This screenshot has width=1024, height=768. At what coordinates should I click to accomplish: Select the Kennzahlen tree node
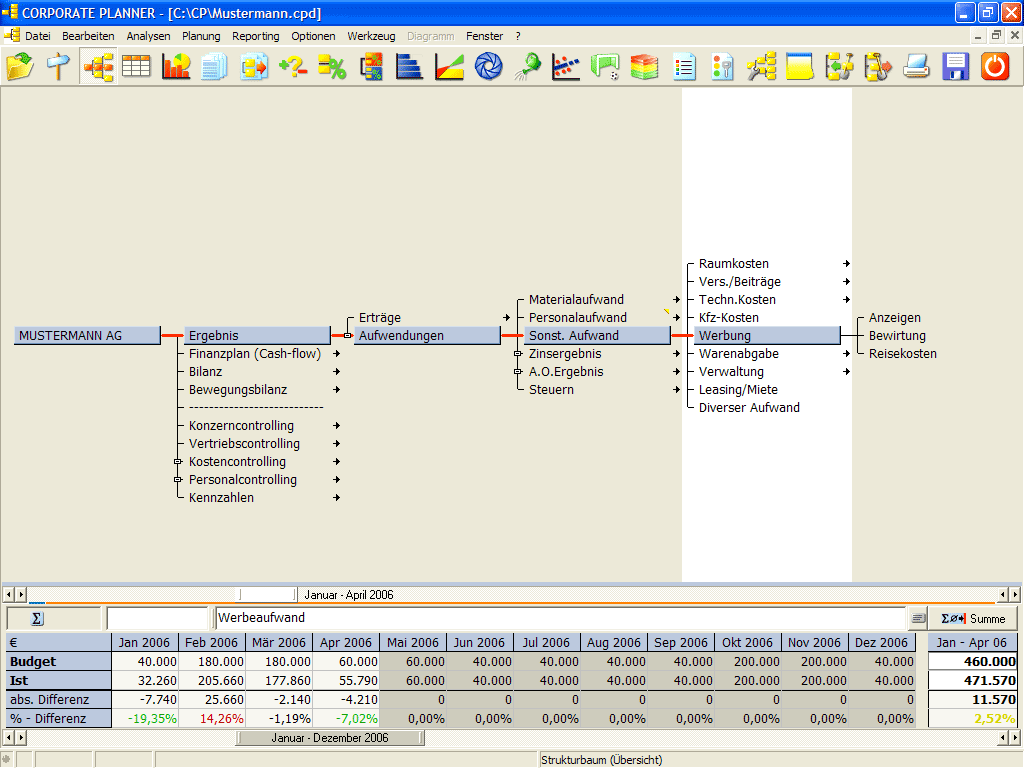(221, 498)
